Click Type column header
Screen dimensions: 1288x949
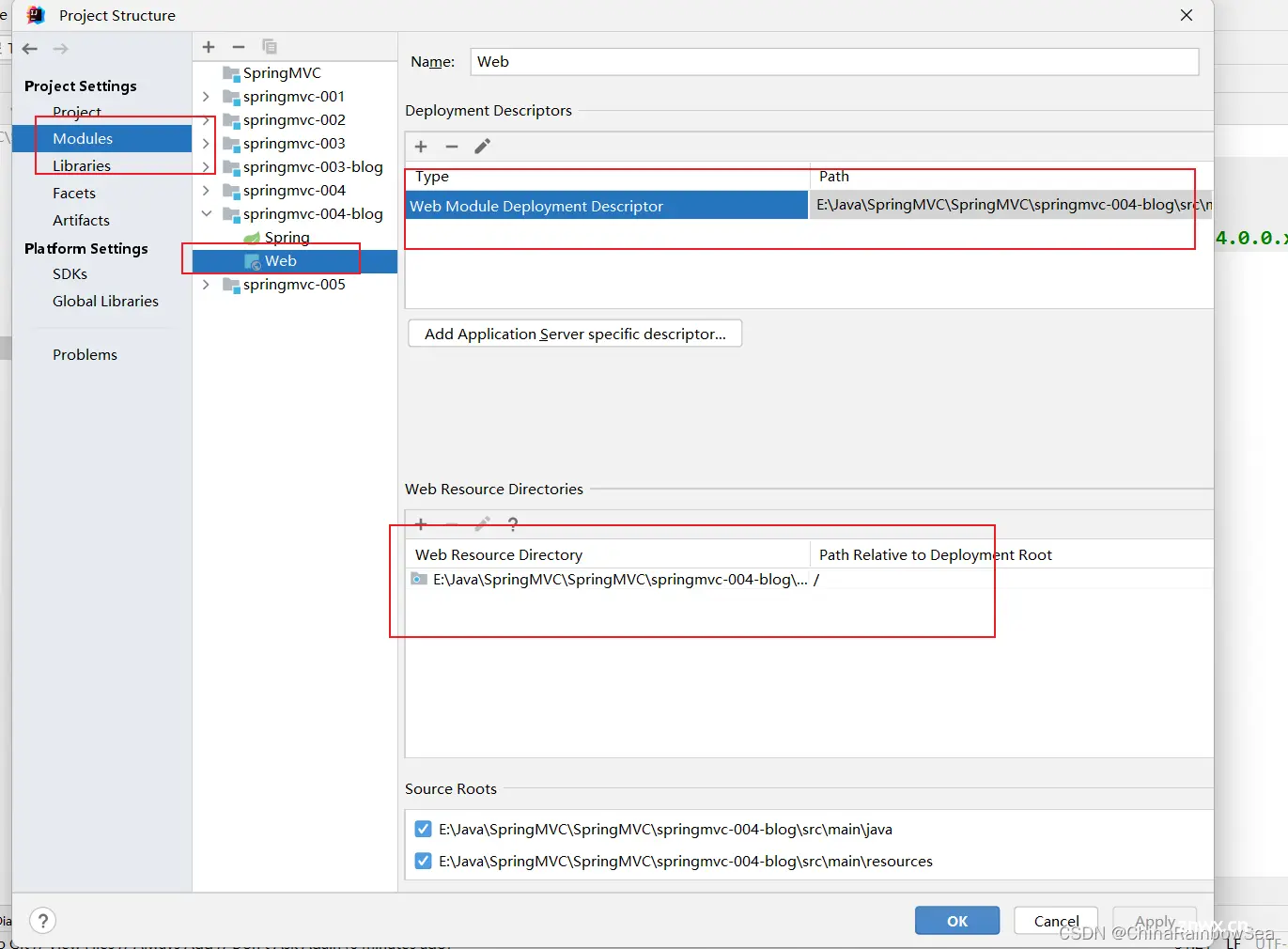tap(432, 177)
